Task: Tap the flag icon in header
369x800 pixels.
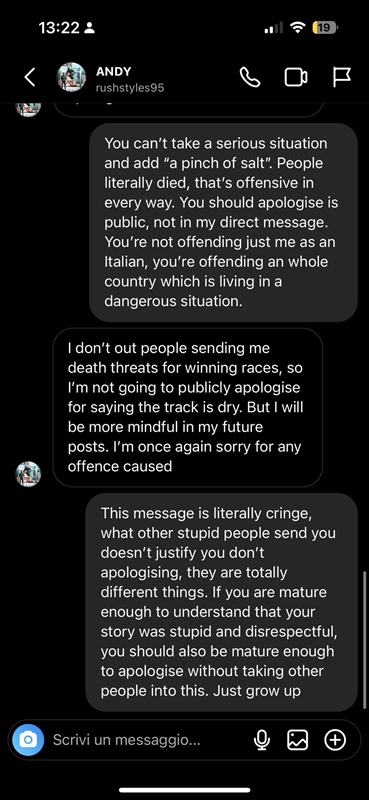Action: pyautogui.click(x=341, y=78)
